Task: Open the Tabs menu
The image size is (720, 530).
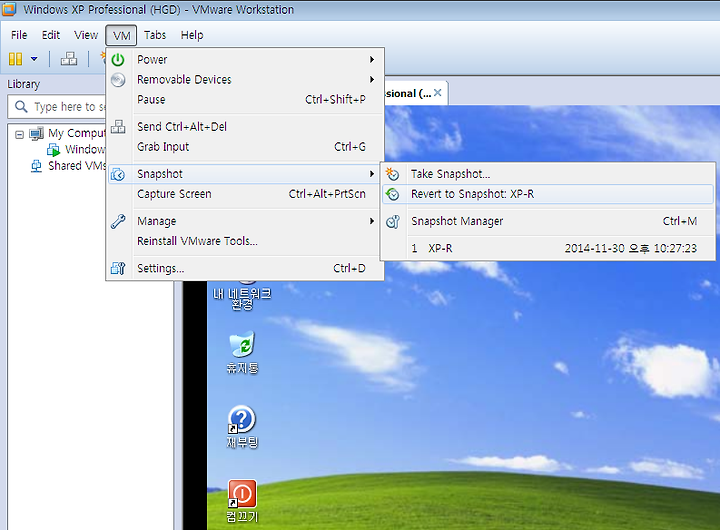Action: coord(155,35)
